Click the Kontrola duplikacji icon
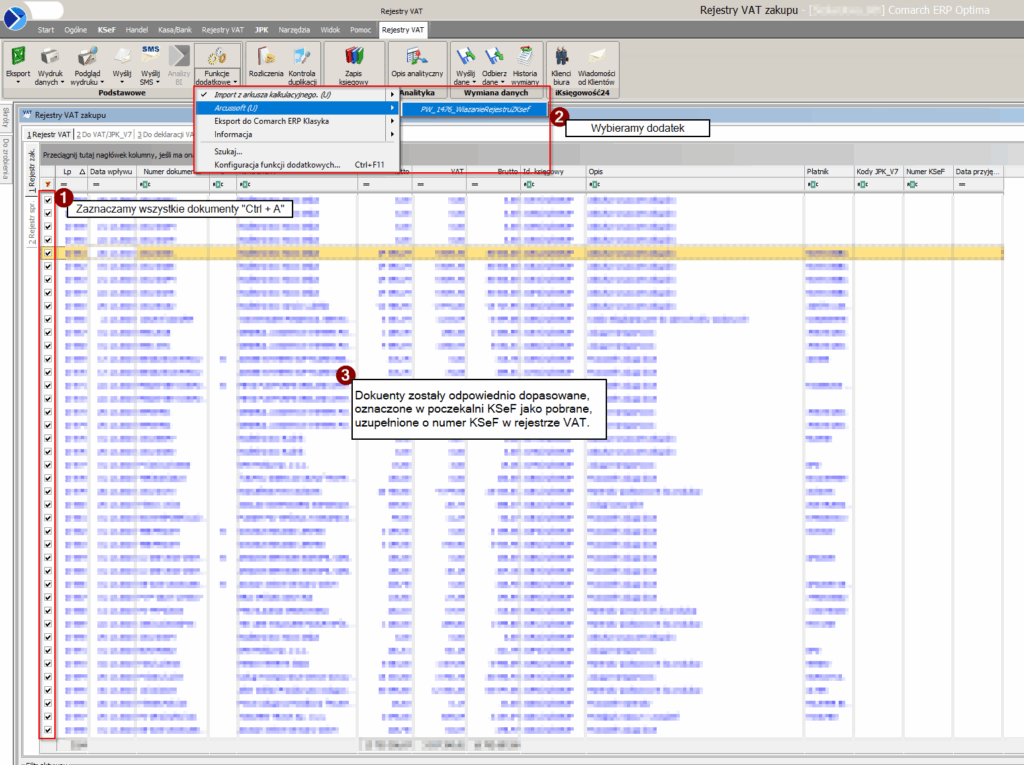 (x=302, y=57)
